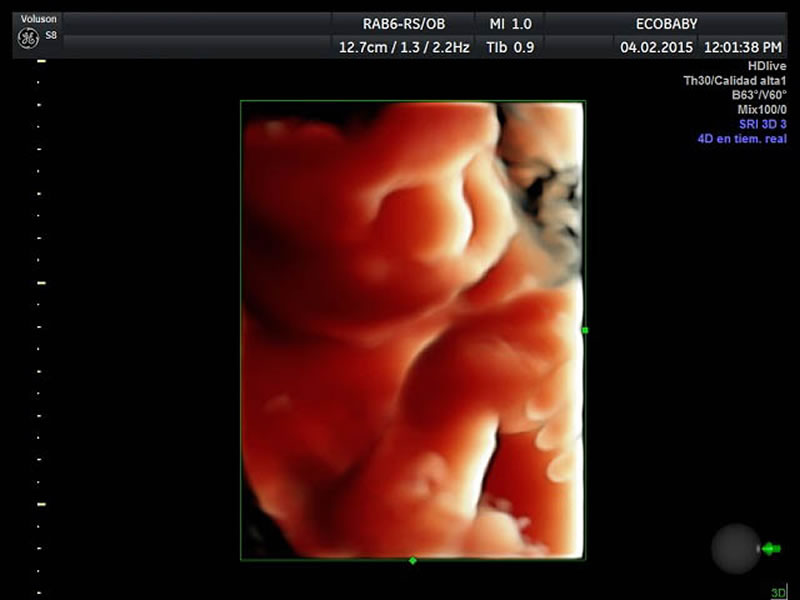Click the 3D indicator in bottom corner

(x=778, y=592)
